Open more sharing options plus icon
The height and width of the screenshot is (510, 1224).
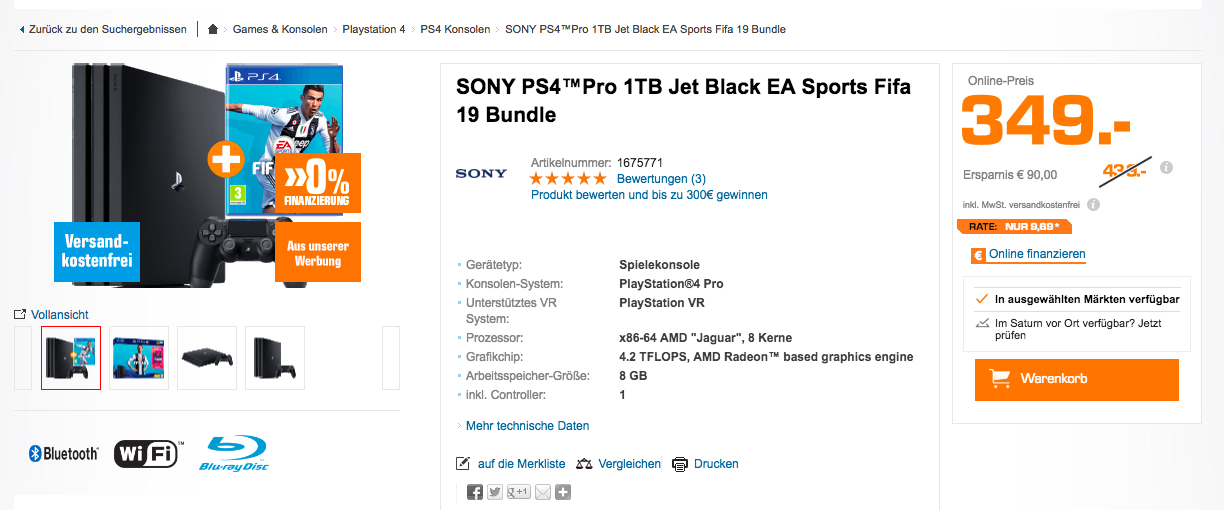tap(563, 492)
